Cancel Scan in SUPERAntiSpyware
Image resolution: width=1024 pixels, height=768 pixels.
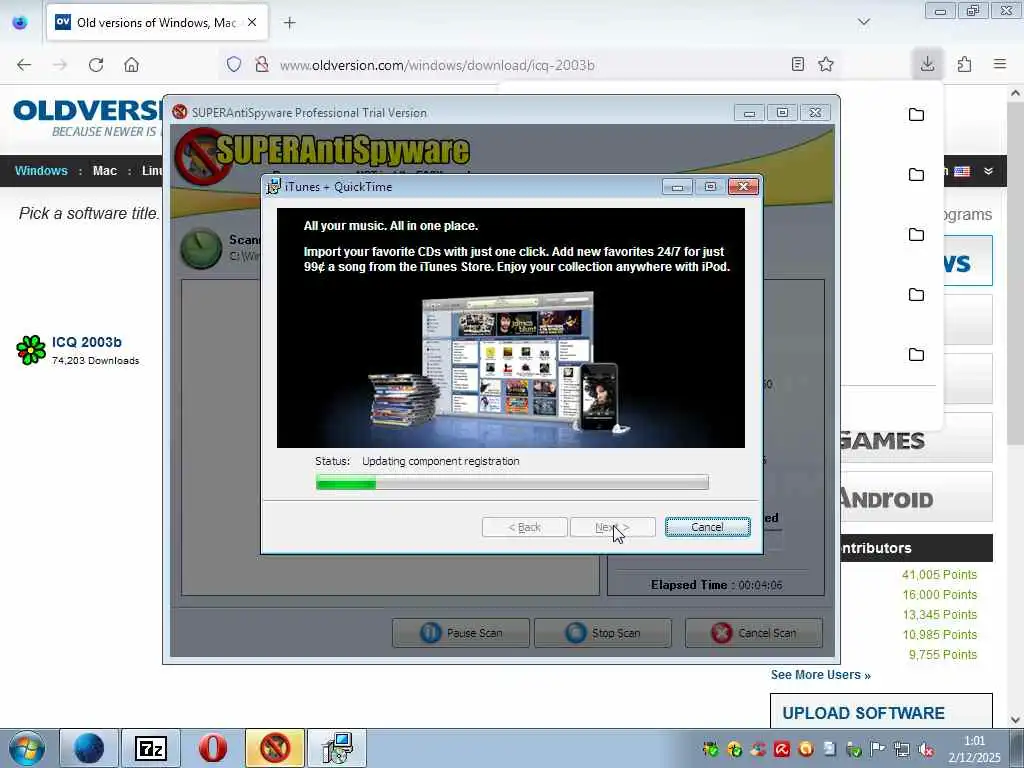[x=754, y=633]
